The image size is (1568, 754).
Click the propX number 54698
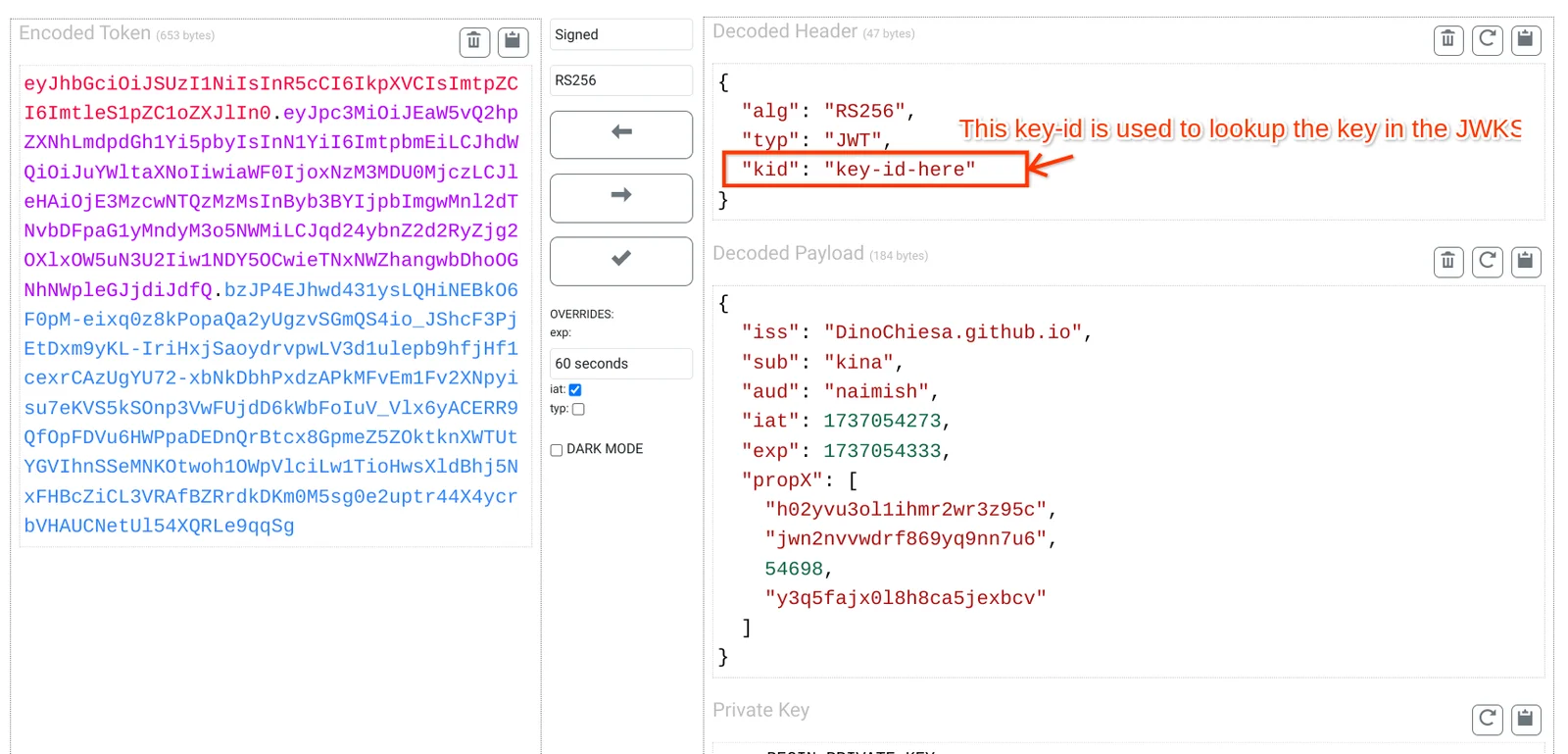(x=794, y=569)
